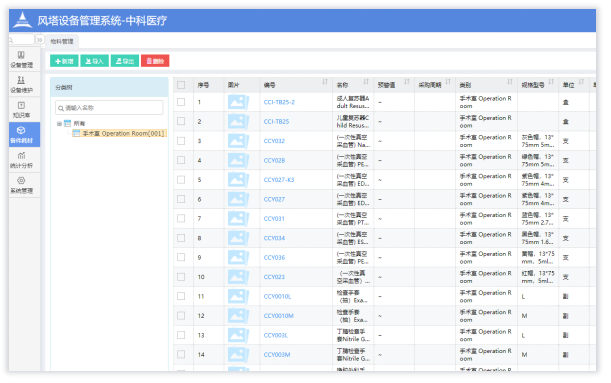Click sort icon on 预警值 column
The image size is (611, 383).
[x=407, y=82]
